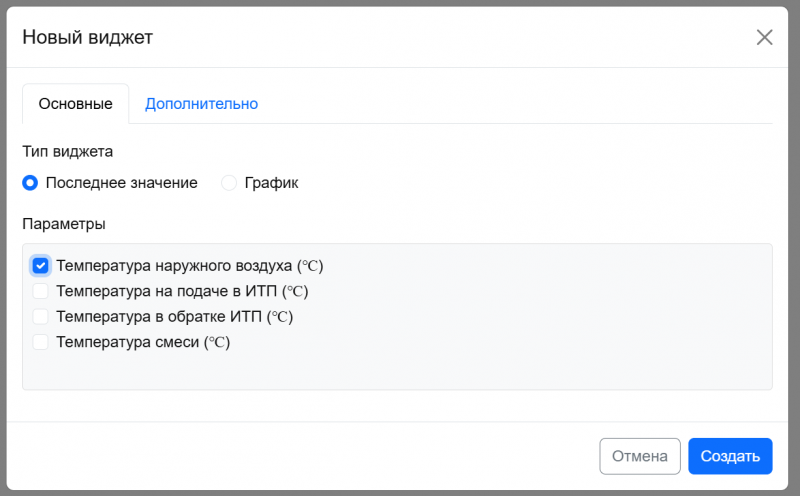Uncheck the Температура наружного воздуха checkbox
Screen dimensions: 800x496
coord(41,266)
